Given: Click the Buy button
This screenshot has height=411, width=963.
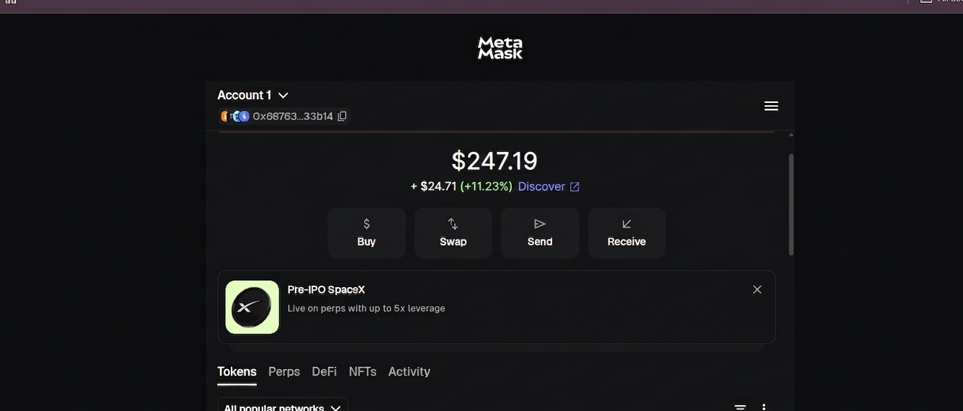Looking at the screenshot, I should point(366,233).
